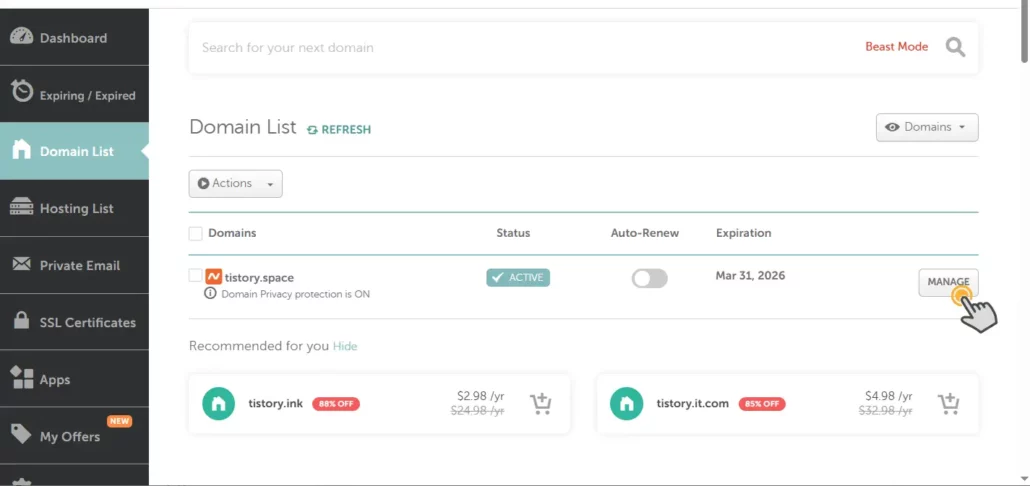1030x486 pixels.
Task: Click the MANAGE button for tistory.space
Action: pyautogui.click(x=948, y=282)
